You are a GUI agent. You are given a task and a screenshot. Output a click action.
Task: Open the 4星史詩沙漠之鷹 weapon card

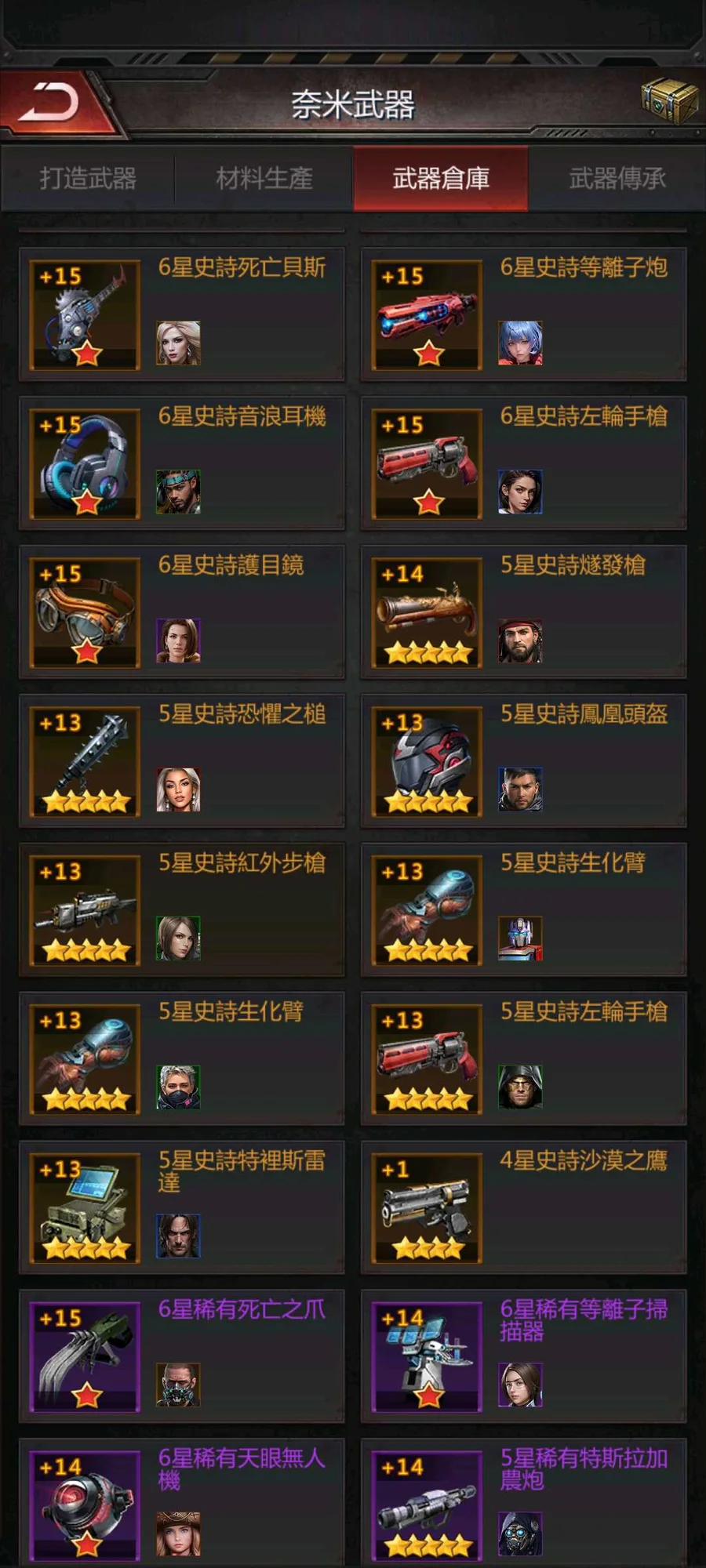(523, 1207)
